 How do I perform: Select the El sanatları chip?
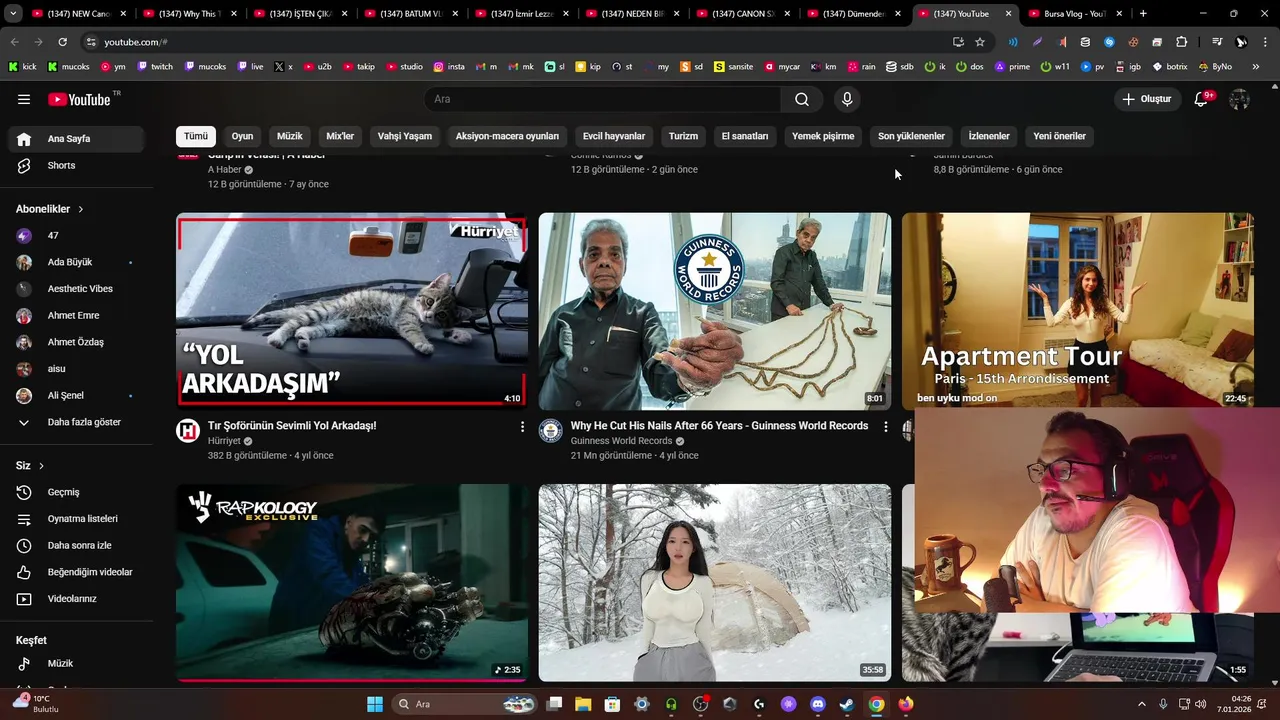tap(745, 136)
